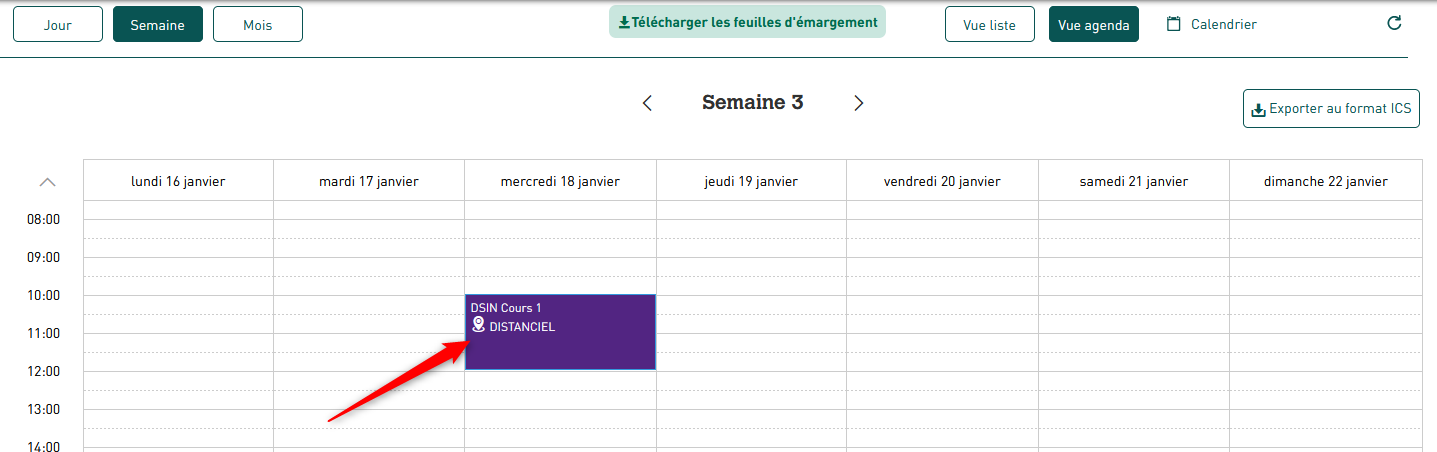Image resolution: width=1437 pixels, height=452 pixels.
Task: Open the Calendrier date picker
Action: point(1212,24)
